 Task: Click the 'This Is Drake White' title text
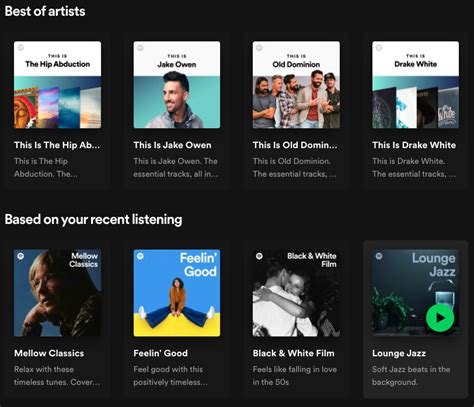point(414,145)
